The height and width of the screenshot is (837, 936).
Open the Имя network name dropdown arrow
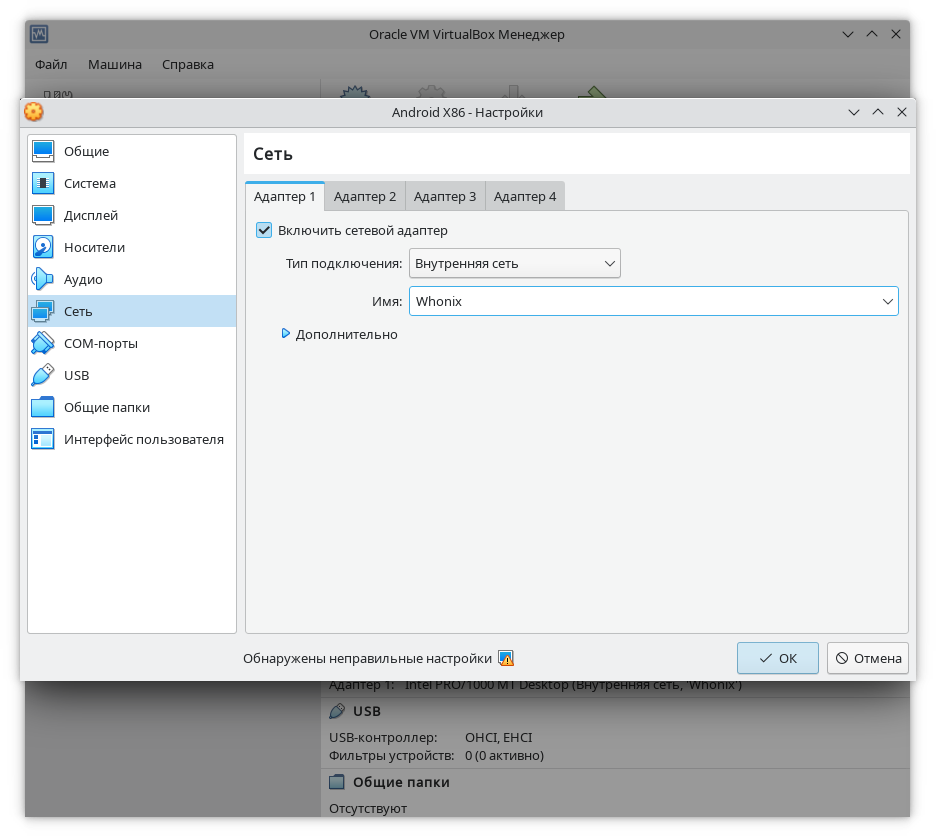[887, 302]
